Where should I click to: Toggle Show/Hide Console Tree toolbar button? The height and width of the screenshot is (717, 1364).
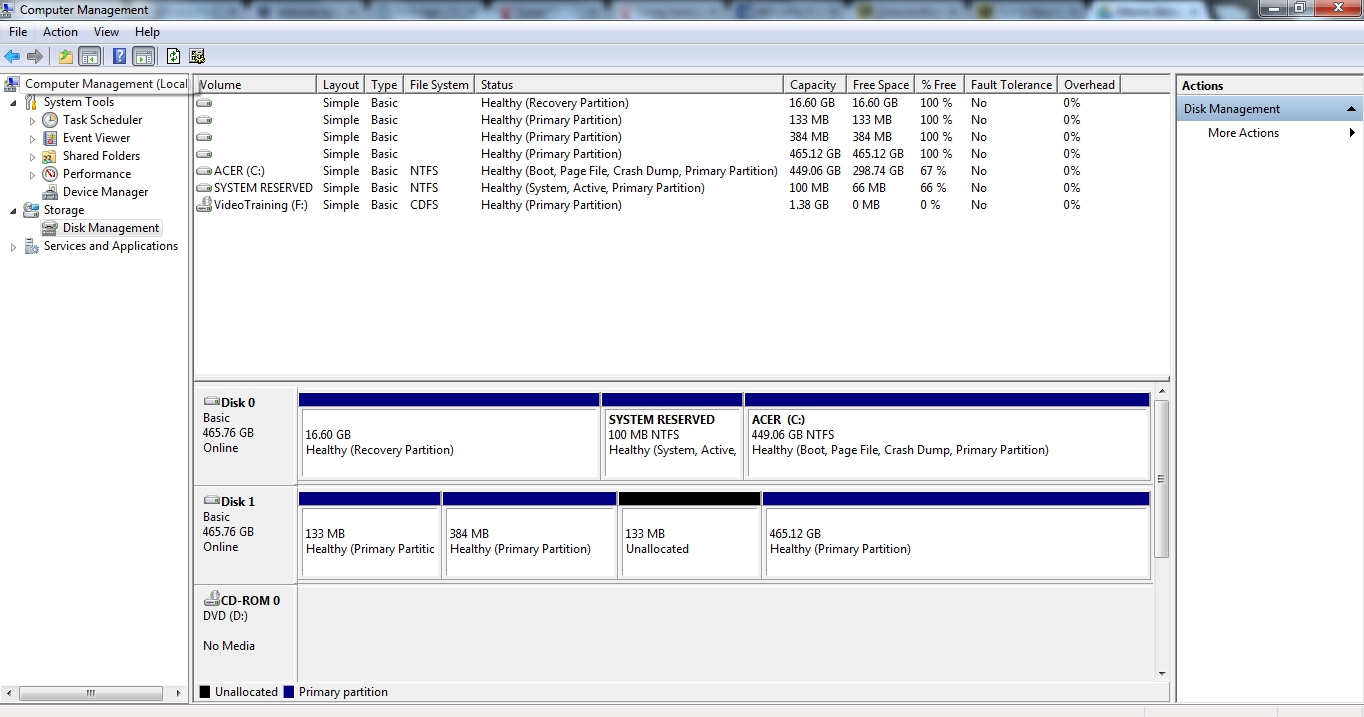coord(90,56)
